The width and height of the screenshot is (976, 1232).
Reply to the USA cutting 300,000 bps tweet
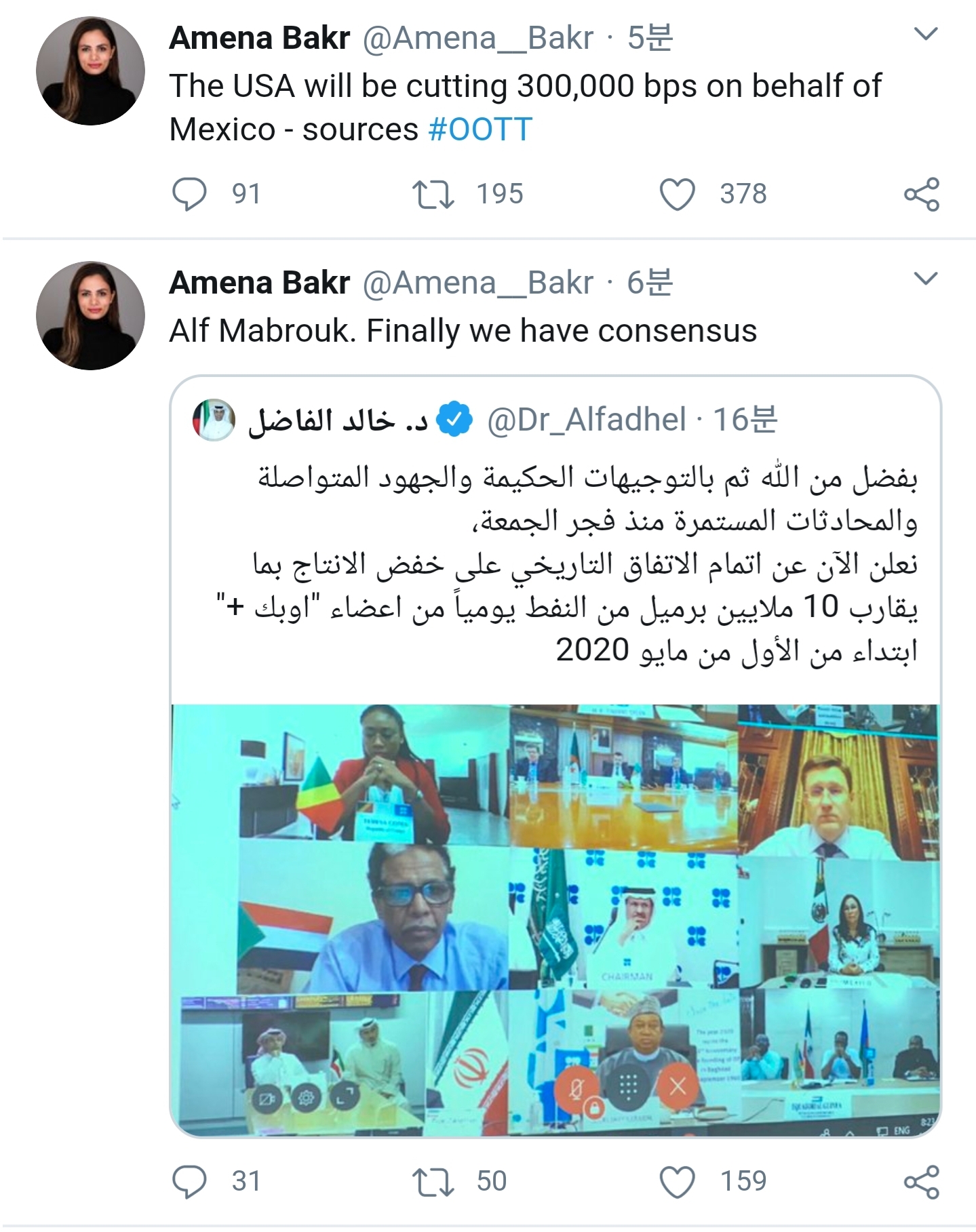(x=189, y=195)
